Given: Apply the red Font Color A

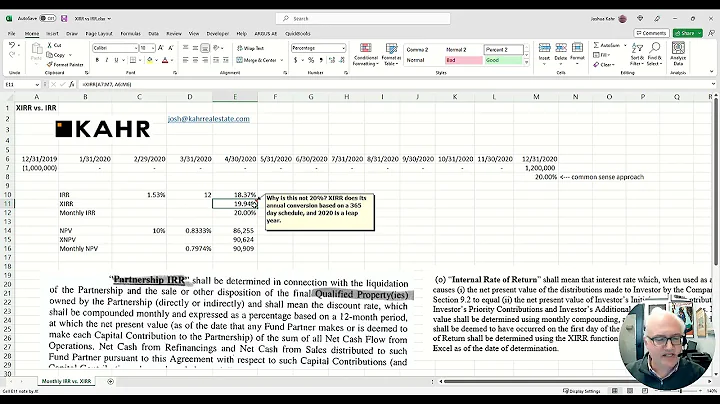Looking at the screenshot, I should pyautogui.click(x=165, y=60).
